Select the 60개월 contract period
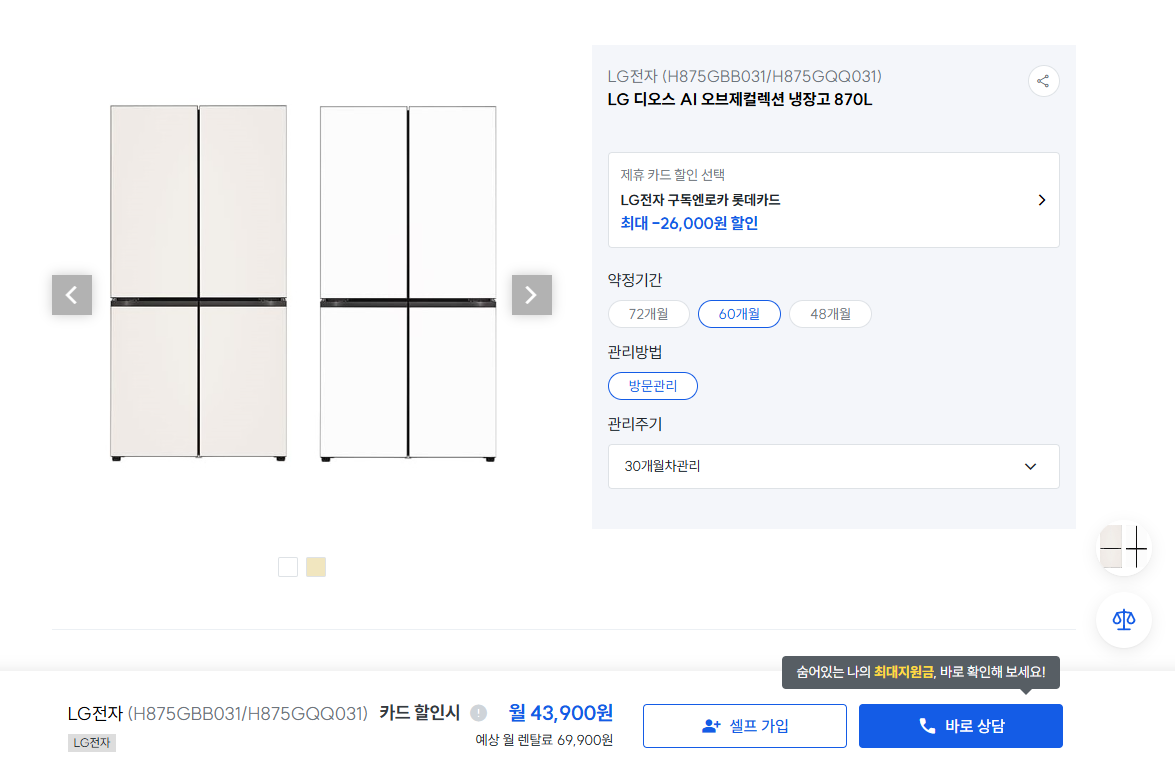Image resolution: width=1175 pixels, height=762 pixels. tap(739, 314)
